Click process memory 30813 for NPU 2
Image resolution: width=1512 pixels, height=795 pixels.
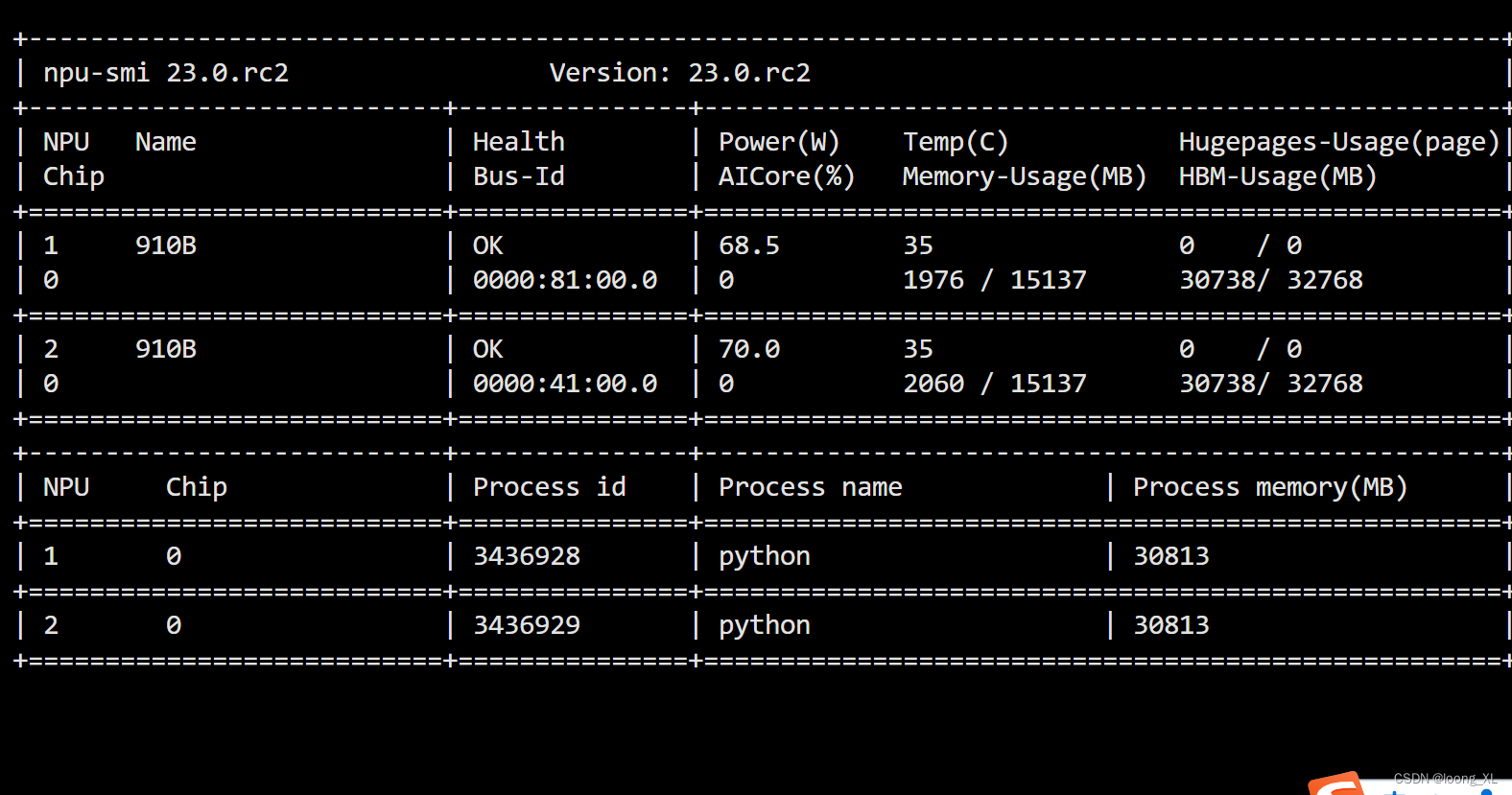pyautogui.click(x=1171, y=625)
